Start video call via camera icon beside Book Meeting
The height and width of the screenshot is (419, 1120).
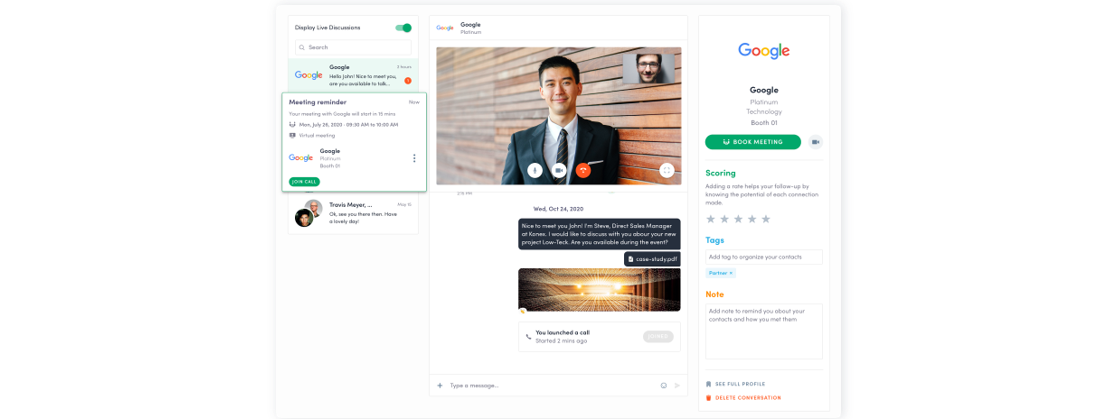tap(815, 142)
